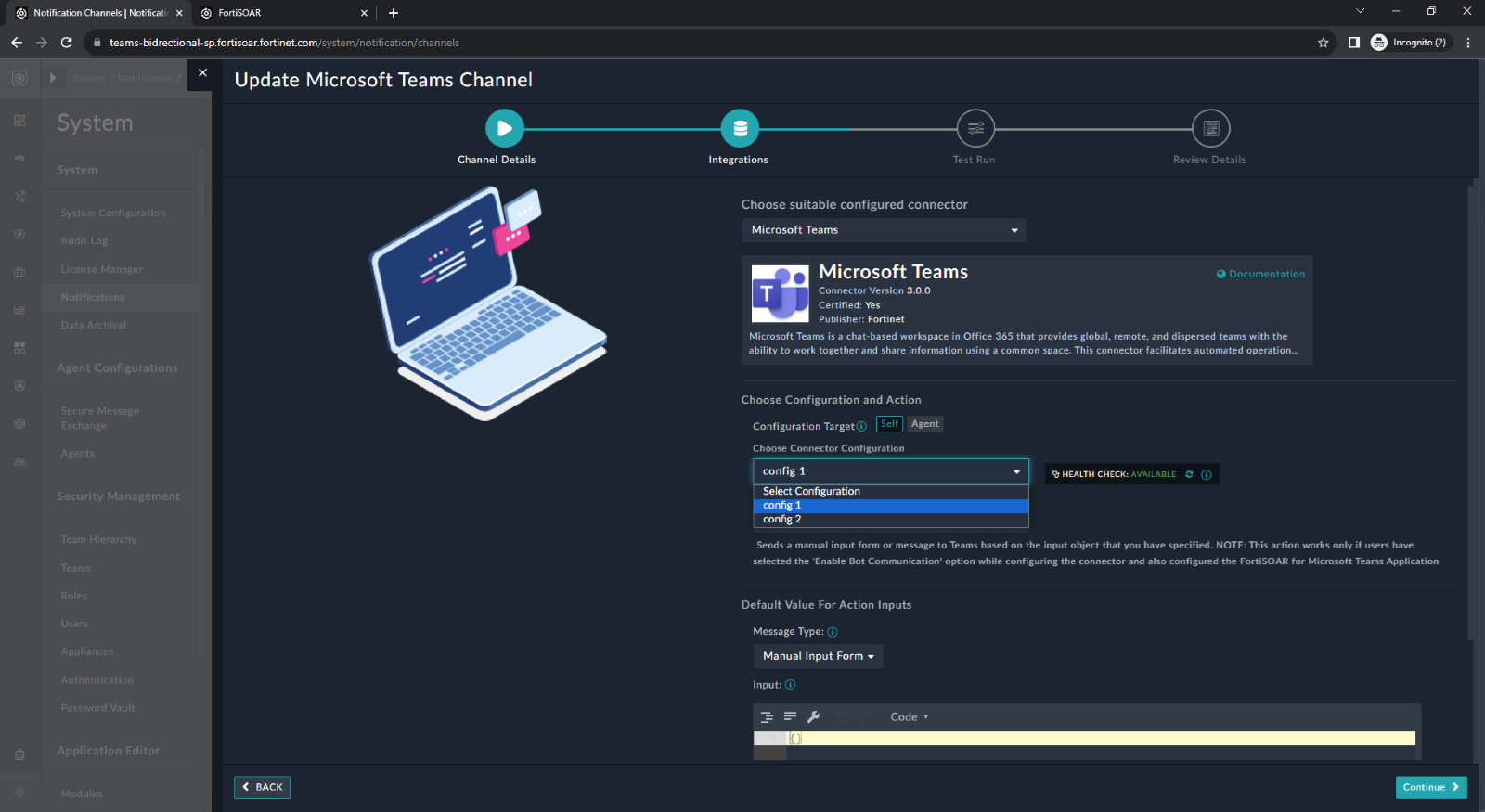
Task: Click the Review Details step icon
Action: point(1210,129)
